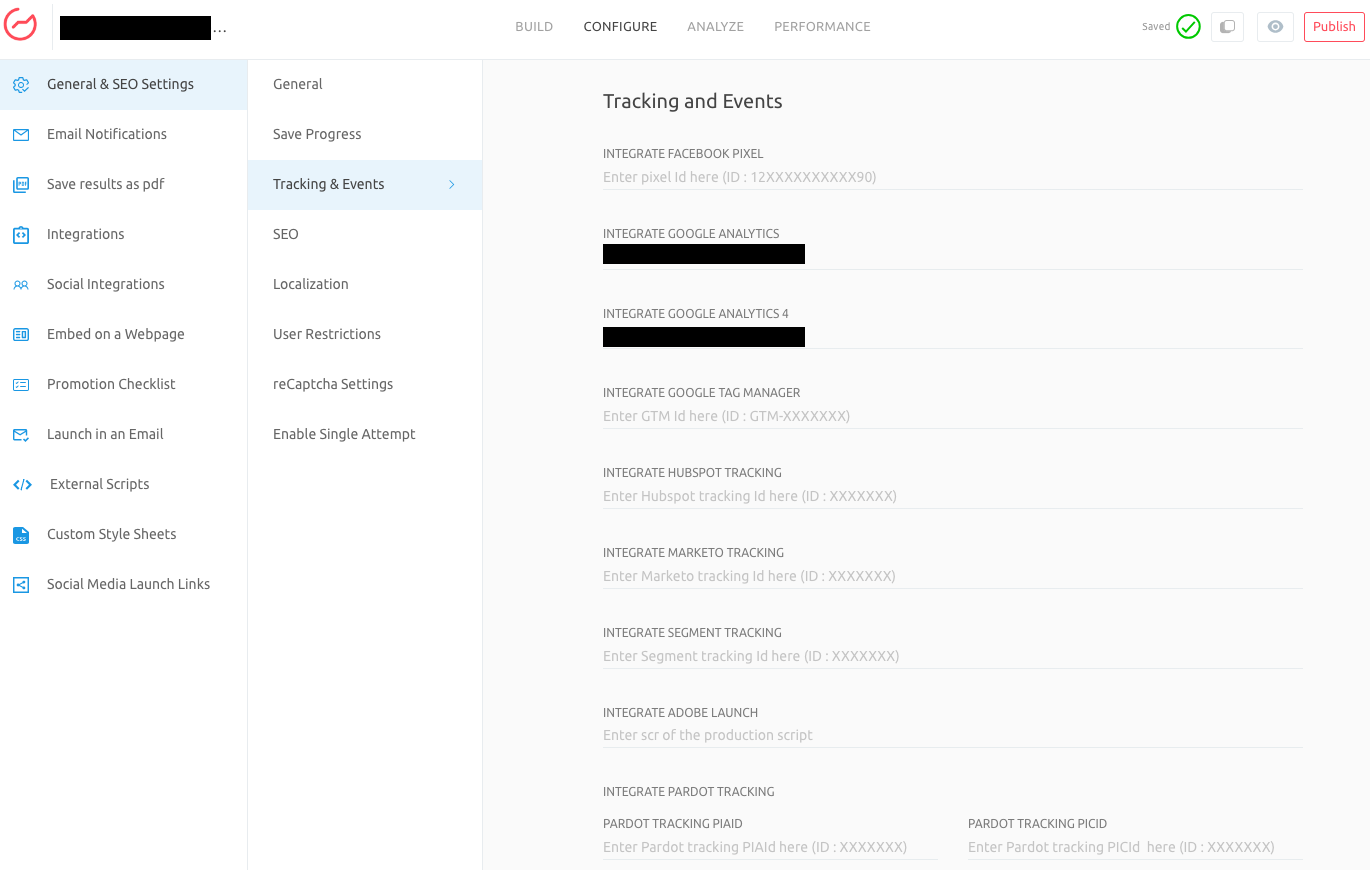The image size is (1370, 870).
Task: Open the ANALYZE tab
Action: click(715, 27)
